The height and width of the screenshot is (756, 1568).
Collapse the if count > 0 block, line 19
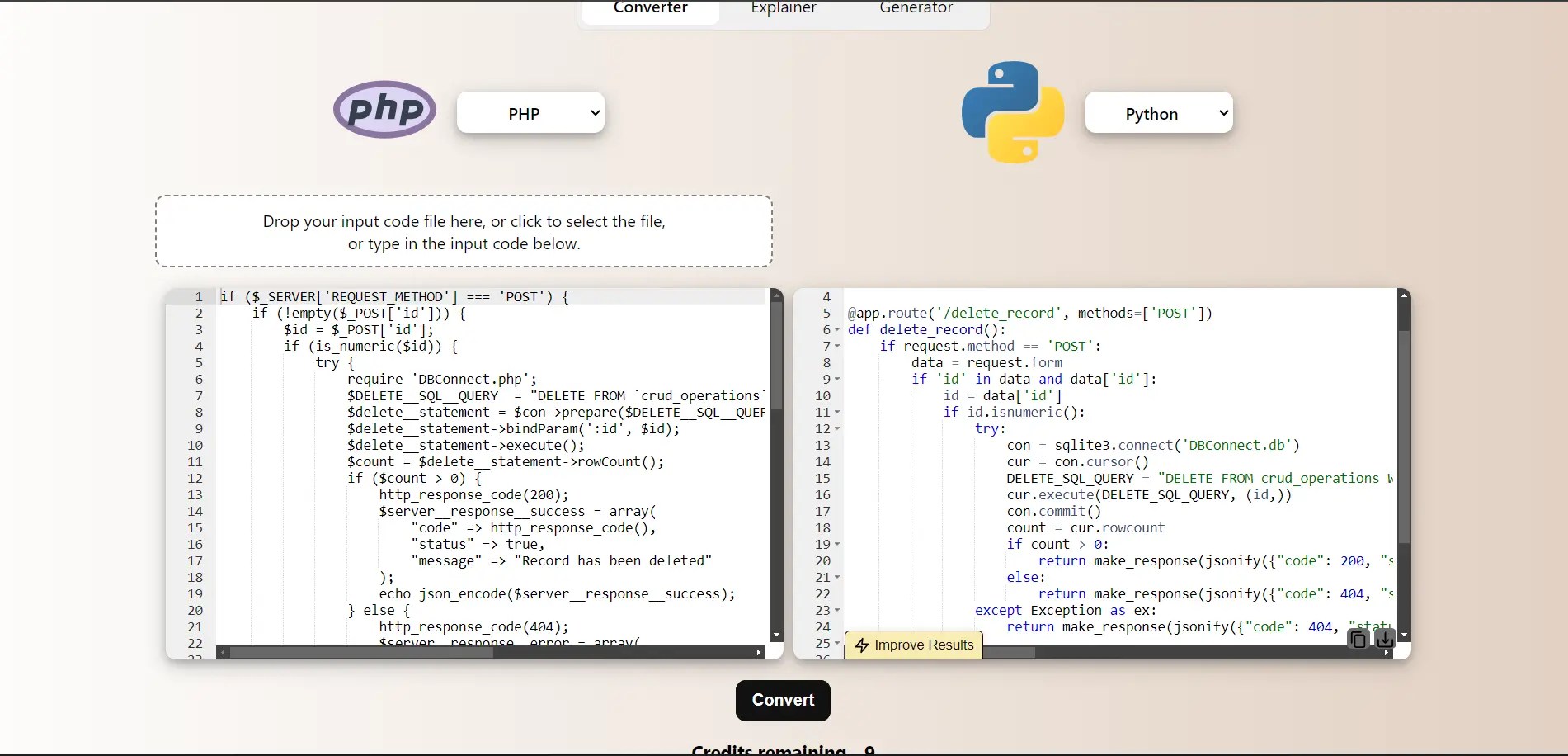click(837, 545)
